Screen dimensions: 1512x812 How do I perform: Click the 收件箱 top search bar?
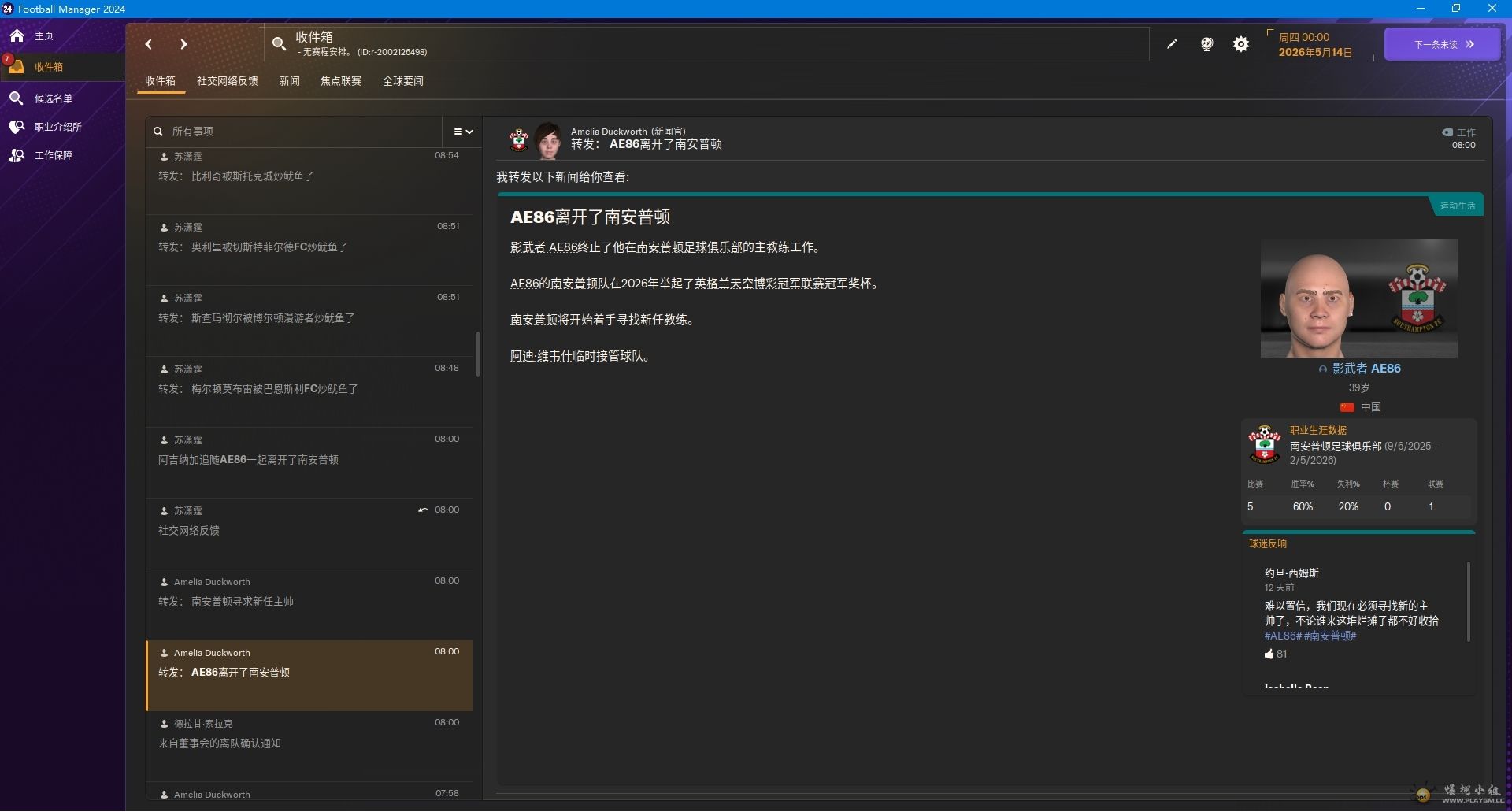point(706,44)
